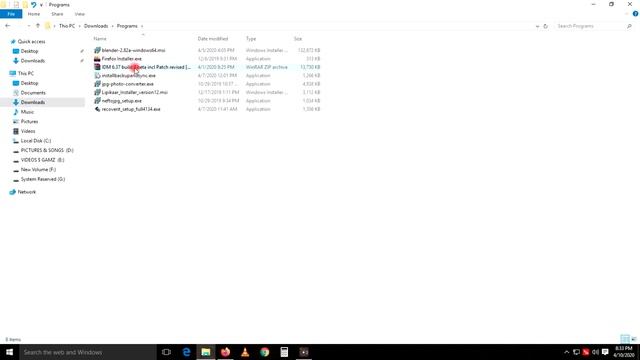
Task: Switch to the Share ribbon tab
Action: coord(57,14)
